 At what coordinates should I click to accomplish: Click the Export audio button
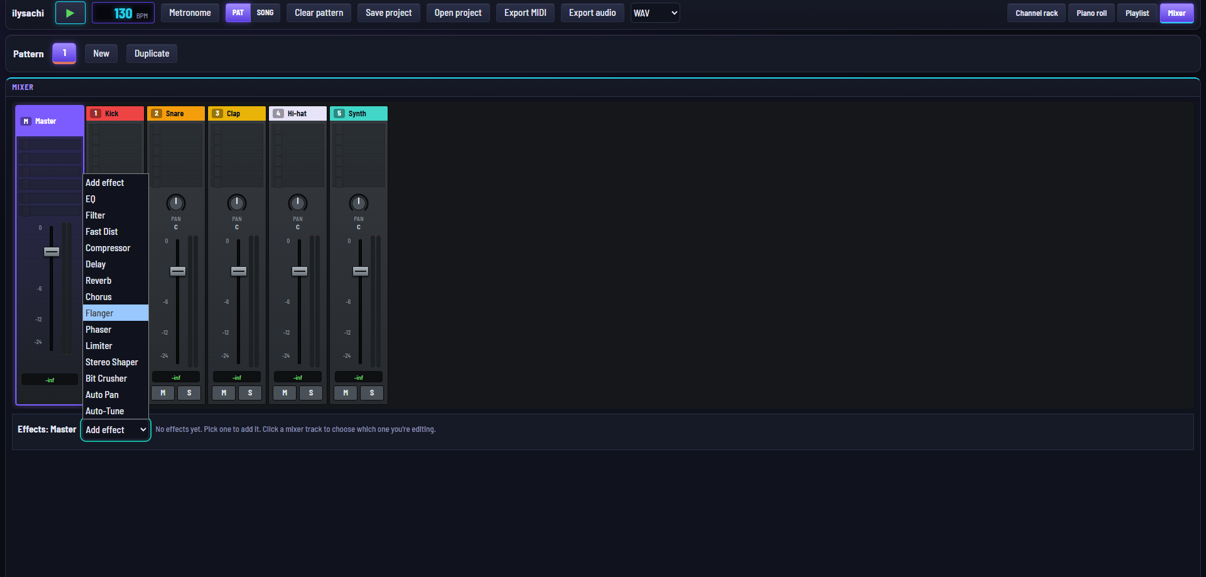(592, 13)
